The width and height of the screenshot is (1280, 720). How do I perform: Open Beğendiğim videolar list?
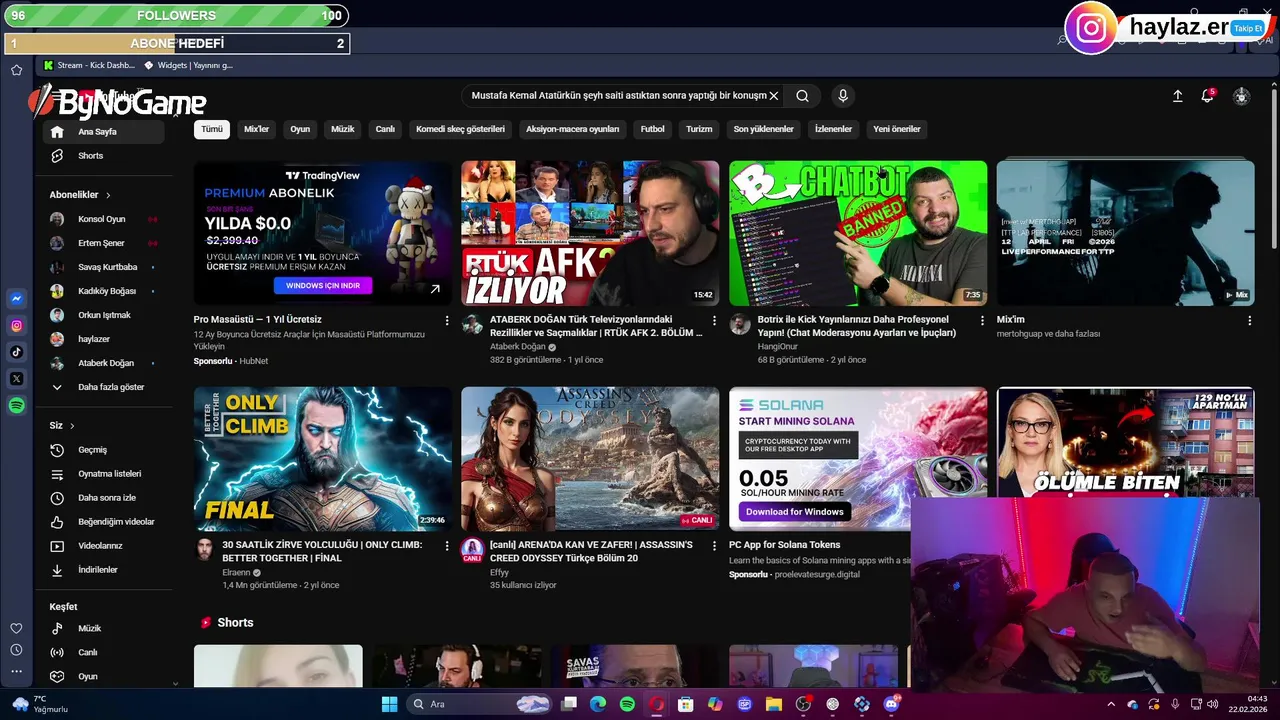click(103, 522)
